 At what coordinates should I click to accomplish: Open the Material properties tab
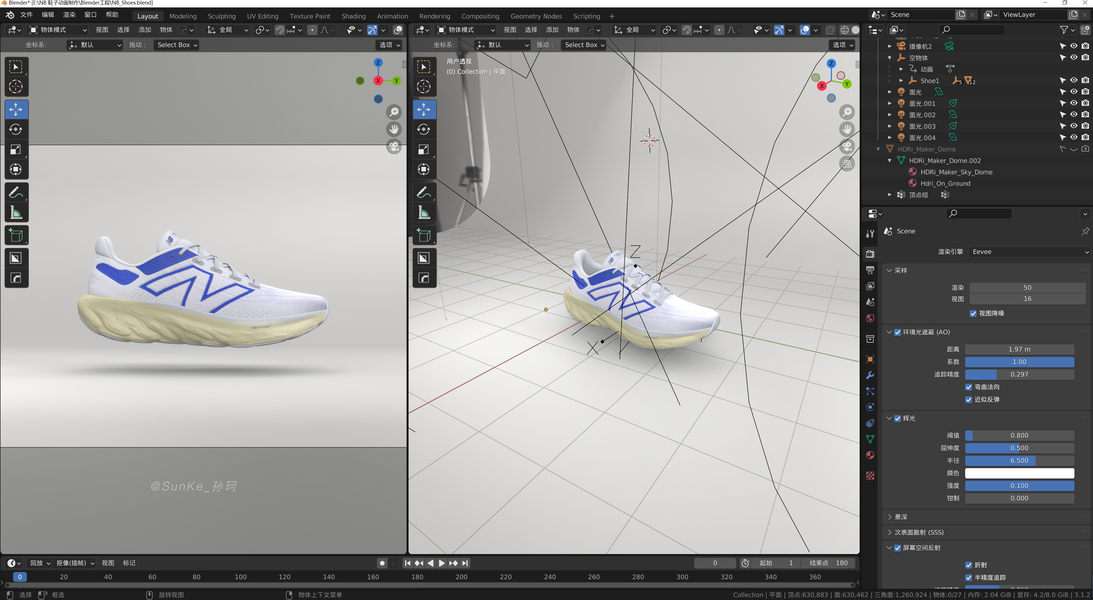870,455
